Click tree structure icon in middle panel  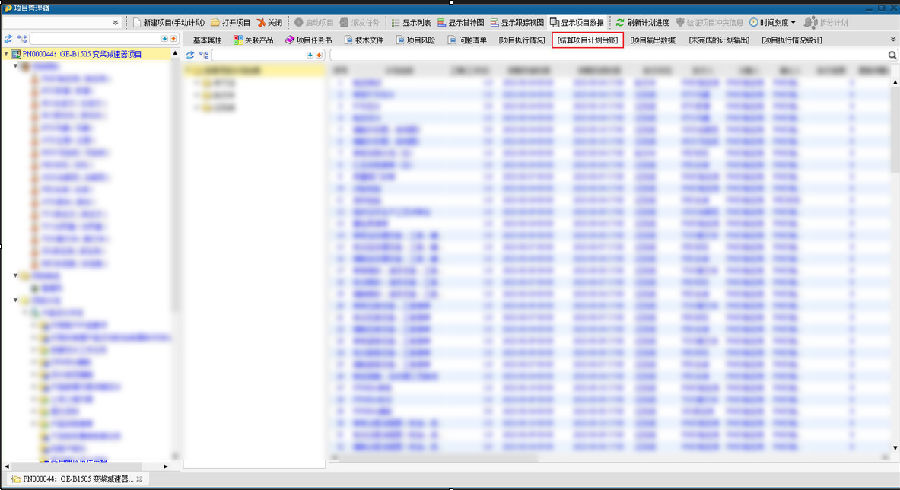[x=204, y=55]
